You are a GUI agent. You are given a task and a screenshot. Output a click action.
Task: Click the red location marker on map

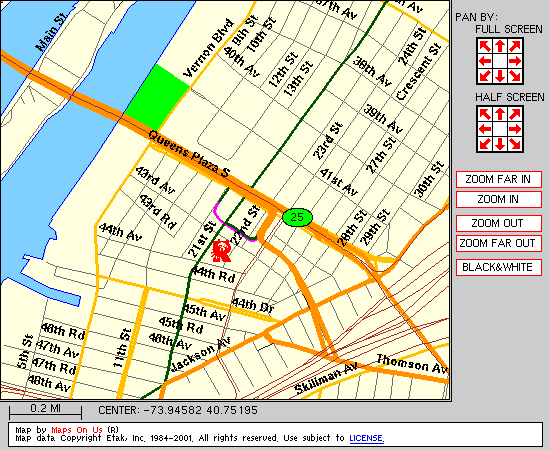(x=221, y=250)
